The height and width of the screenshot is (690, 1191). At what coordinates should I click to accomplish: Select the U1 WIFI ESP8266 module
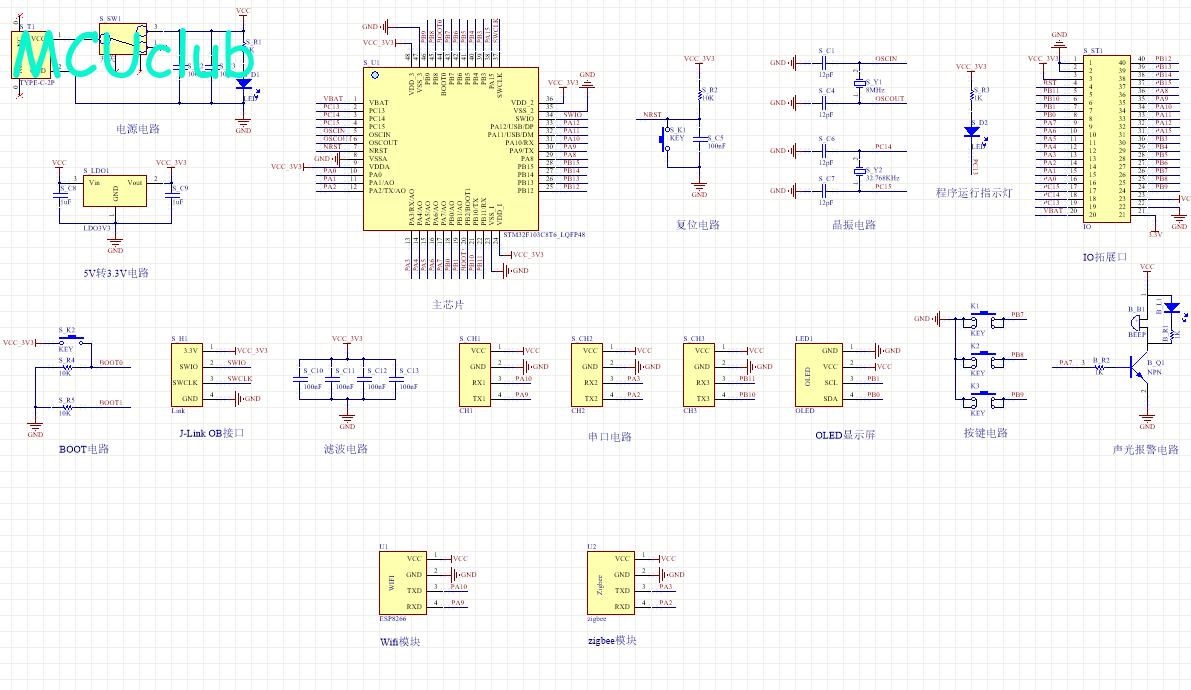(403, 583)
